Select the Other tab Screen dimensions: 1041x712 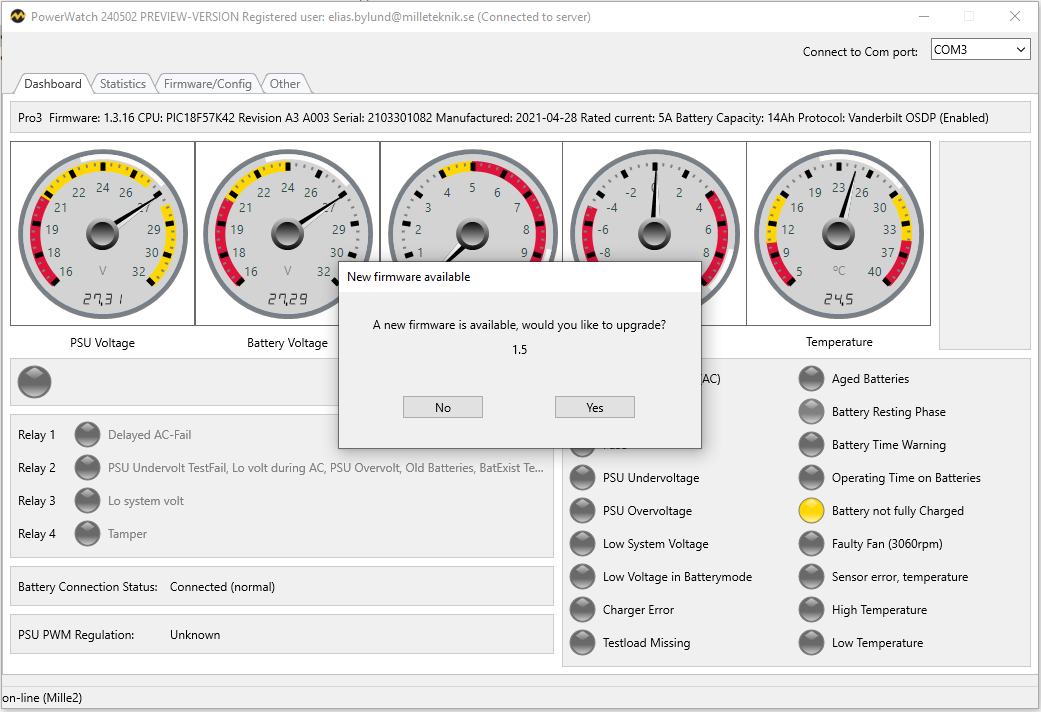[285, 84]
